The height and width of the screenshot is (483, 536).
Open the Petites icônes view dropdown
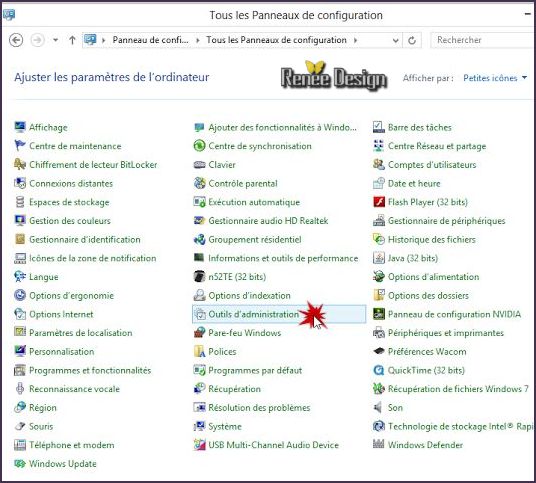coord(495,78)
